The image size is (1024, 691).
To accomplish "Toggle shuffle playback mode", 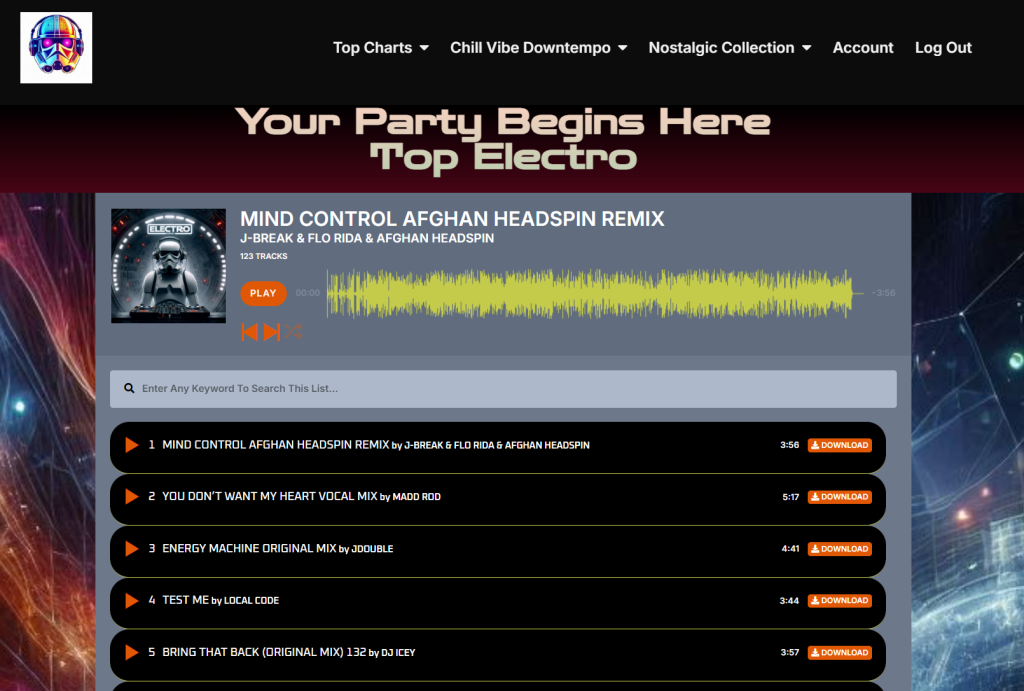I will tap(293, 332).
